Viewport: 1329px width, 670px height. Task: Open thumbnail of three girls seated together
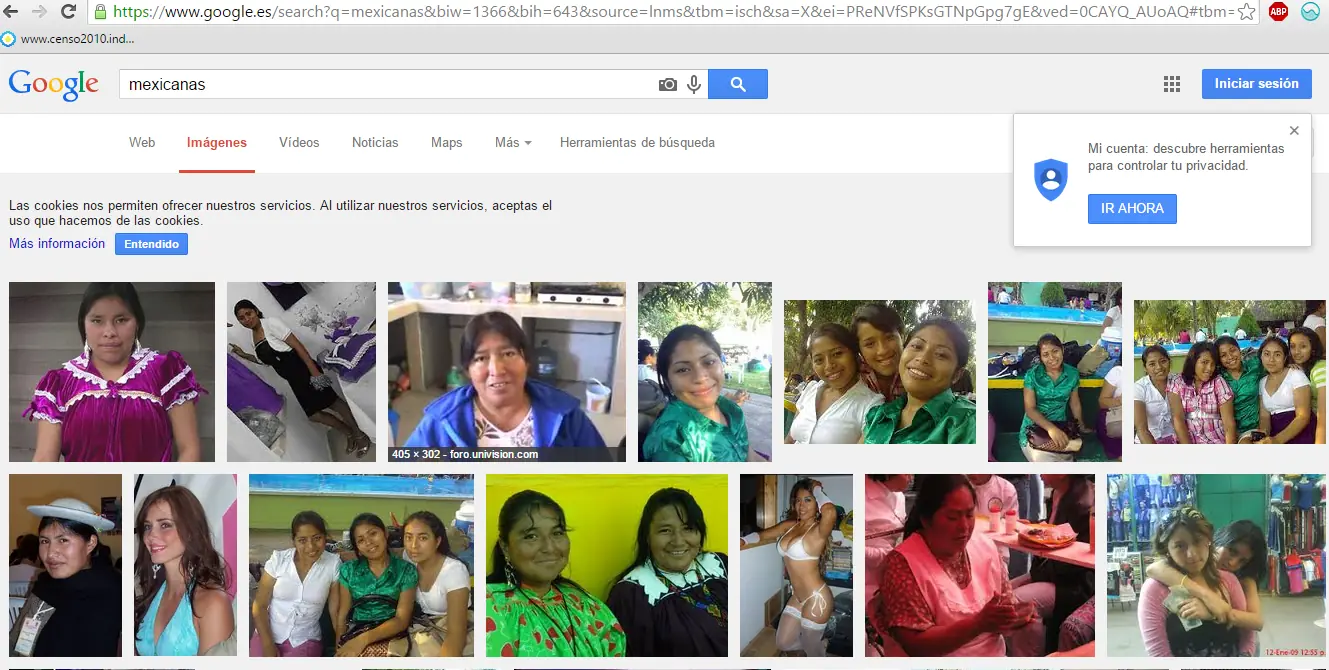pos(361,565)
